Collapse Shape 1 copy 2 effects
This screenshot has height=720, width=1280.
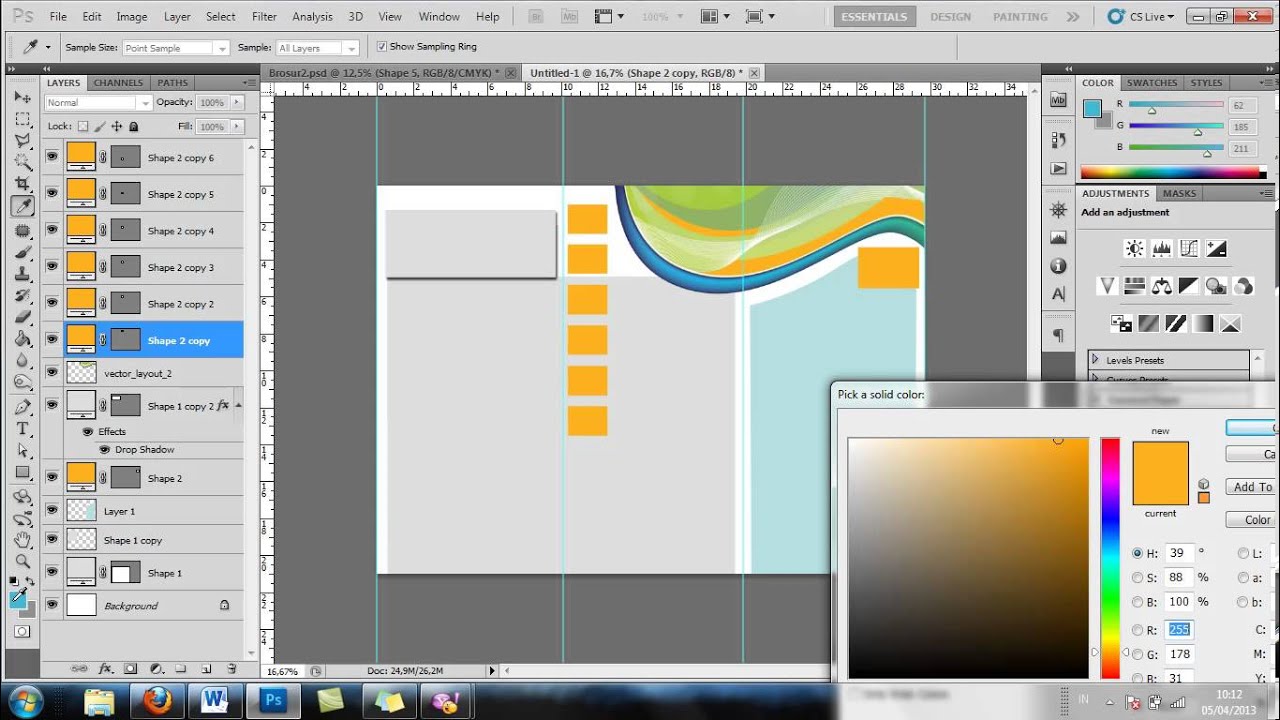tap(237, 406)
